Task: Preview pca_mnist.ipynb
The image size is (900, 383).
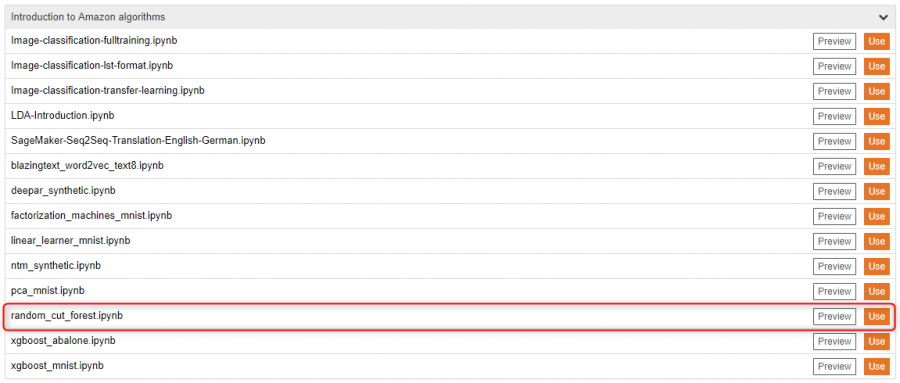Action: pos(835,291)
